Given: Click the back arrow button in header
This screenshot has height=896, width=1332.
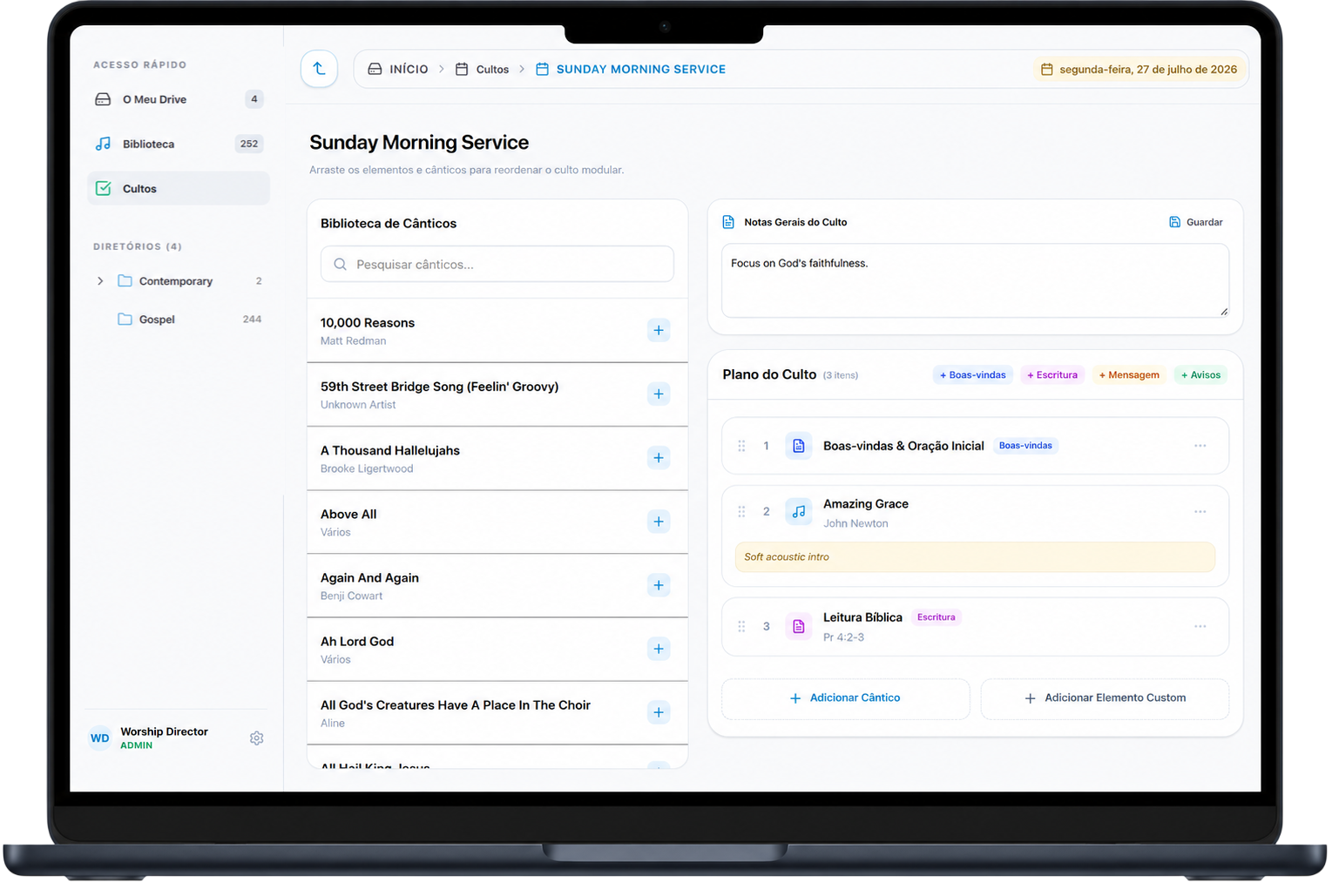Looking at the screenshot, I should [319, 69].
